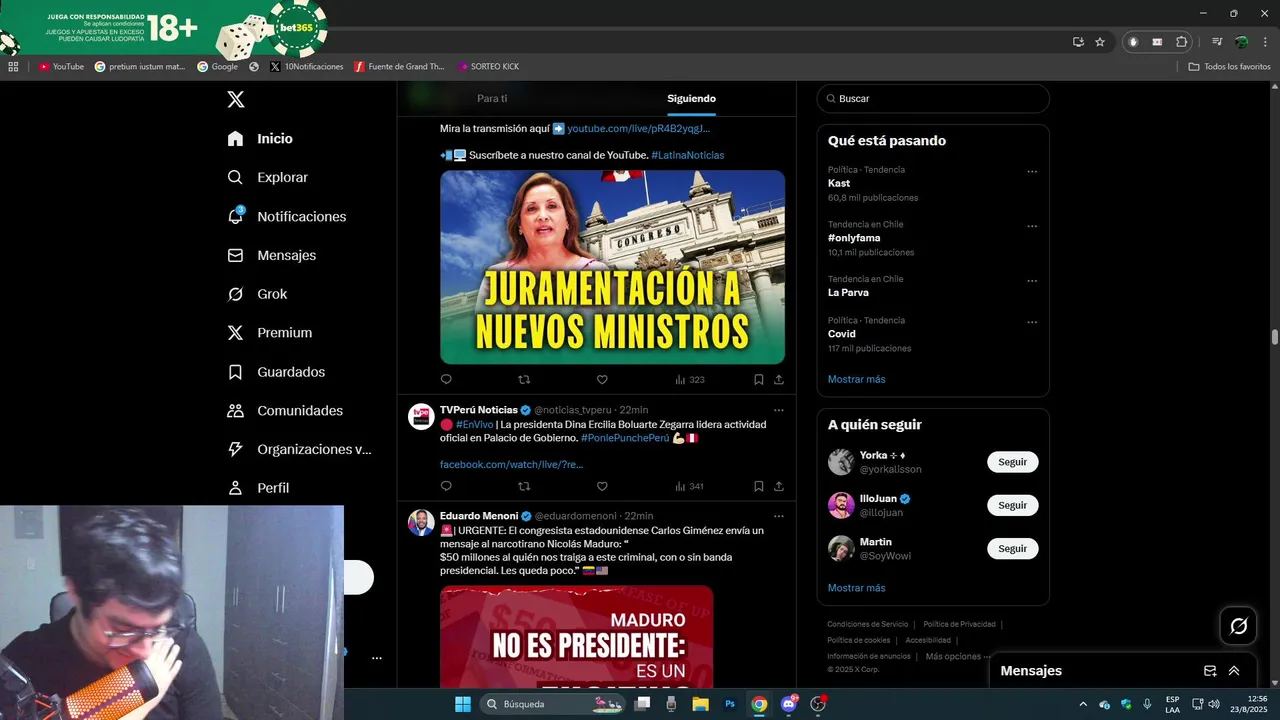Image resolution: width=1280 pixels, height=720 pixels.
Task: Repost the TVPerú Noticias post
Action: tap(524, 486)
